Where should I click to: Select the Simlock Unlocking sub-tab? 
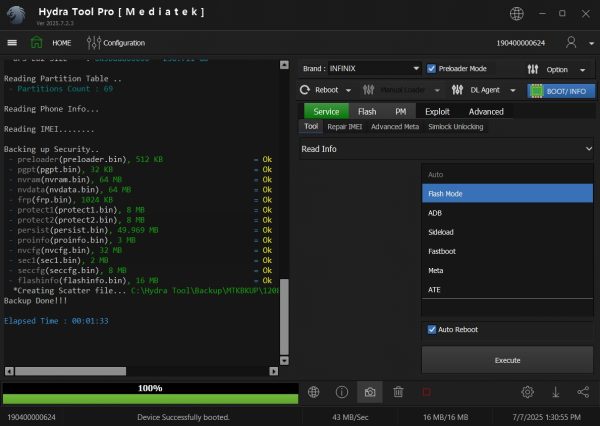pyautogui.click(x=455, y=127)
